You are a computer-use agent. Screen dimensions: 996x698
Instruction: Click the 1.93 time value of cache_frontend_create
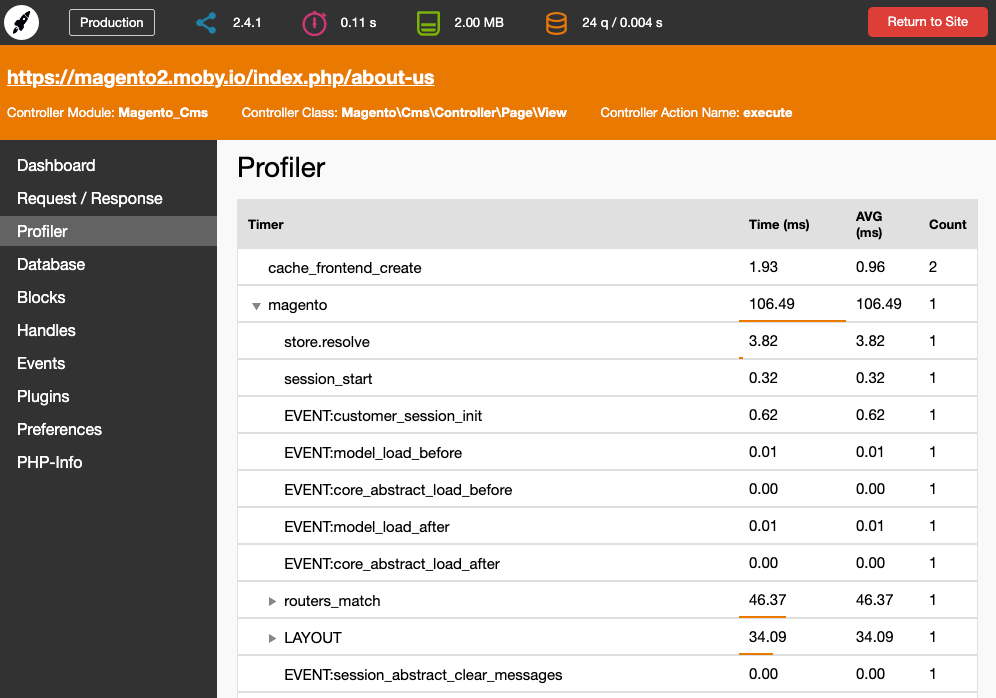763,267
